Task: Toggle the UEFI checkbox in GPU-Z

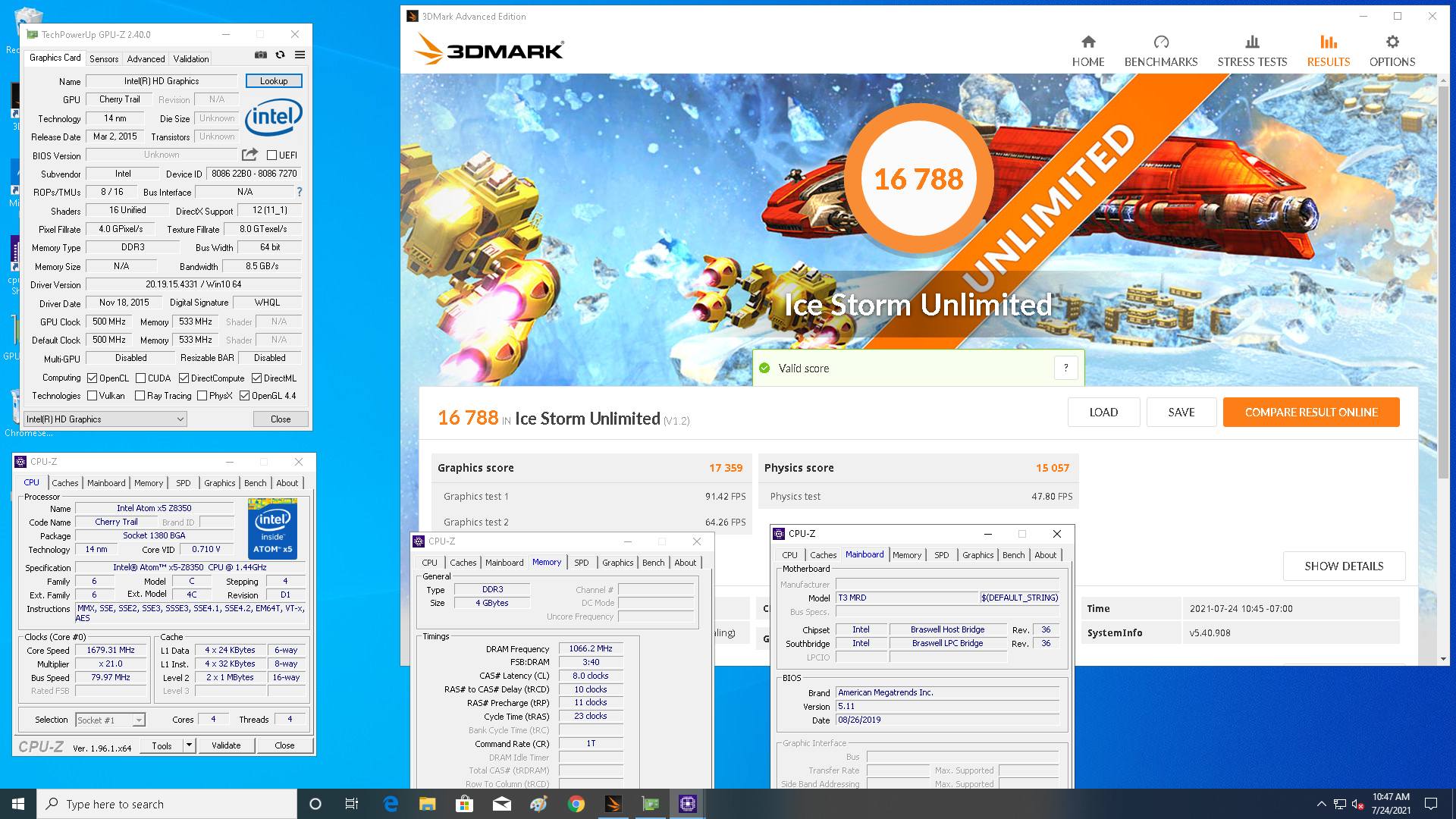Action: pos(271,155)
